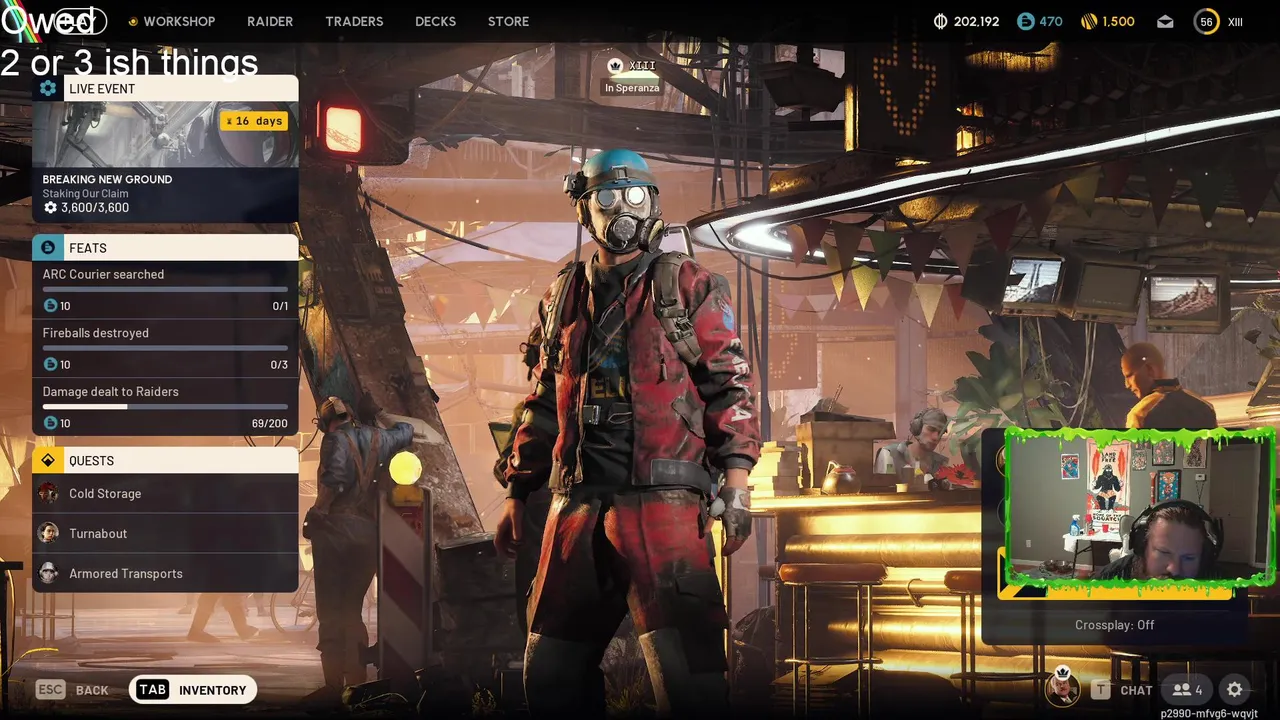Click the ARC Courier searched feat
1280x720 pixels.
165,290
